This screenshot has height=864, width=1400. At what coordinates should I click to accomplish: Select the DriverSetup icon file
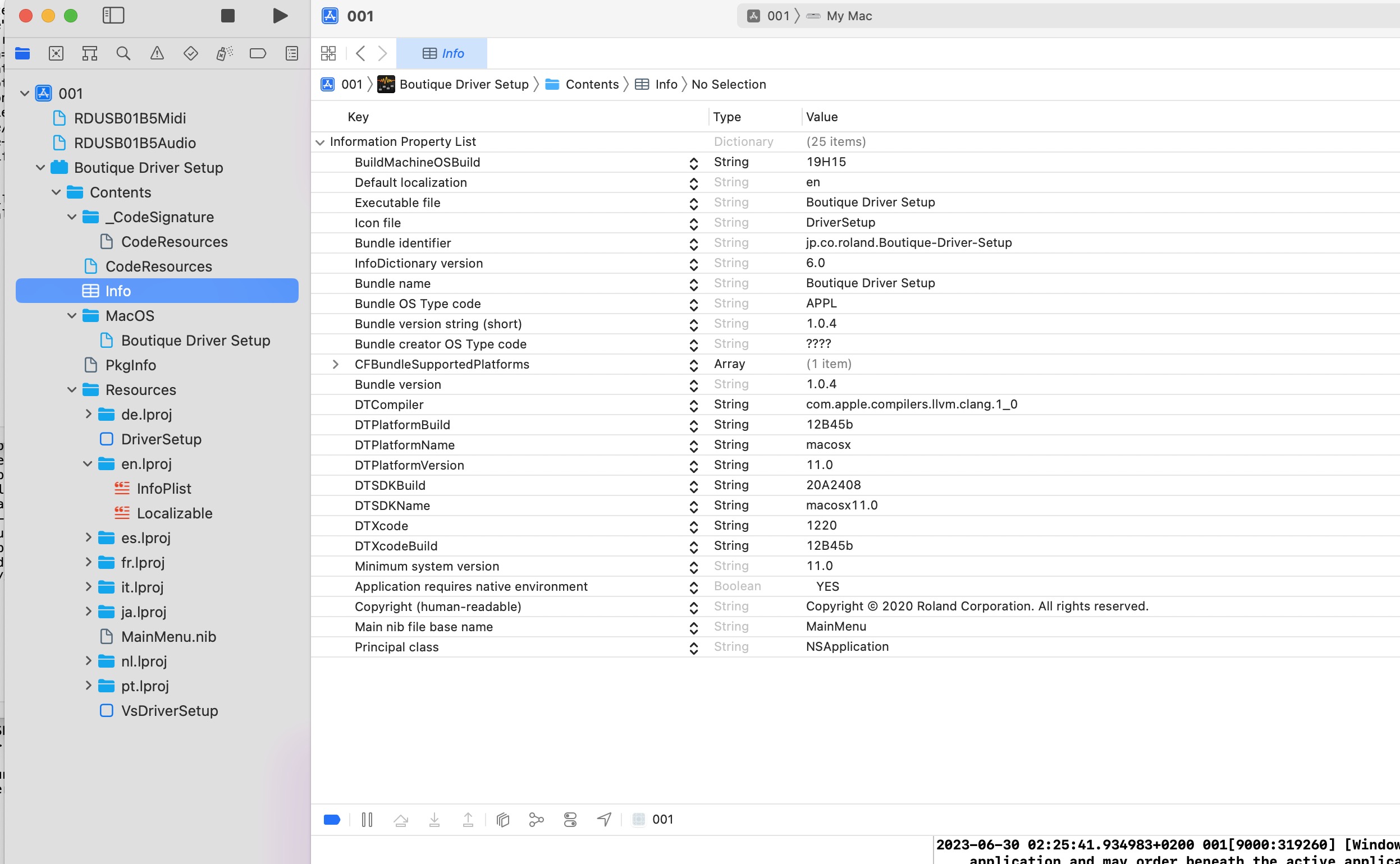click(x=151, y=439)
